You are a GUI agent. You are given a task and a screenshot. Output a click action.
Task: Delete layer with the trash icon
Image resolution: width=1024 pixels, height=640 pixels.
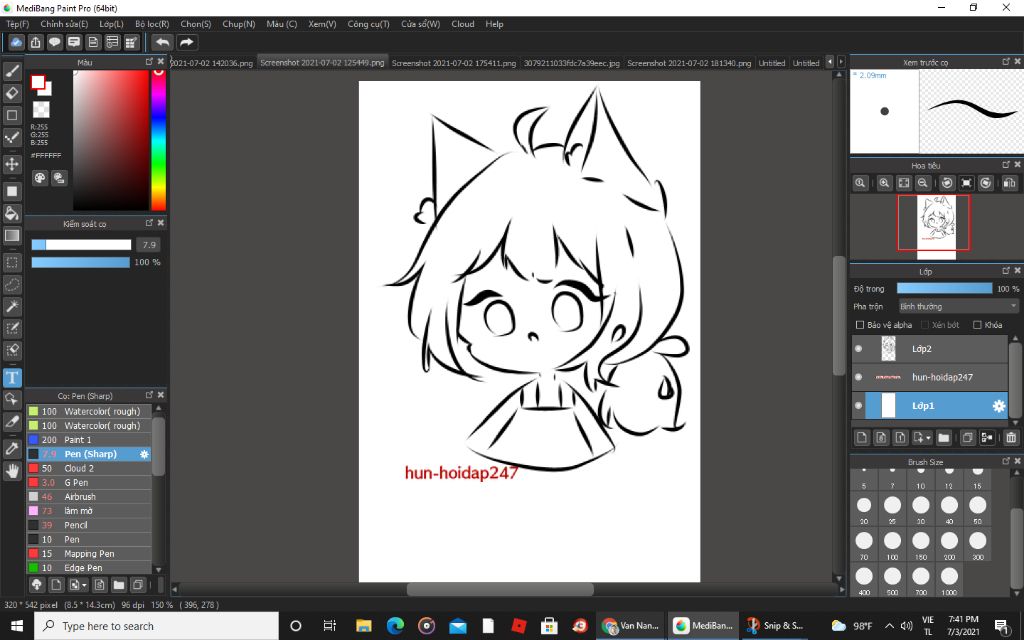(x=1011, y=438)
